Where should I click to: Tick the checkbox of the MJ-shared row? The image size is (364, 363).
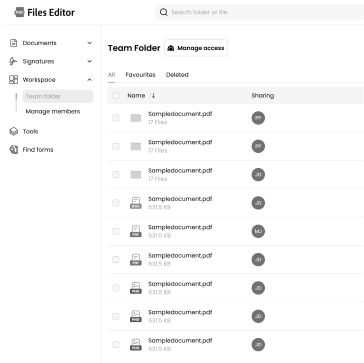tap(115, 231)
